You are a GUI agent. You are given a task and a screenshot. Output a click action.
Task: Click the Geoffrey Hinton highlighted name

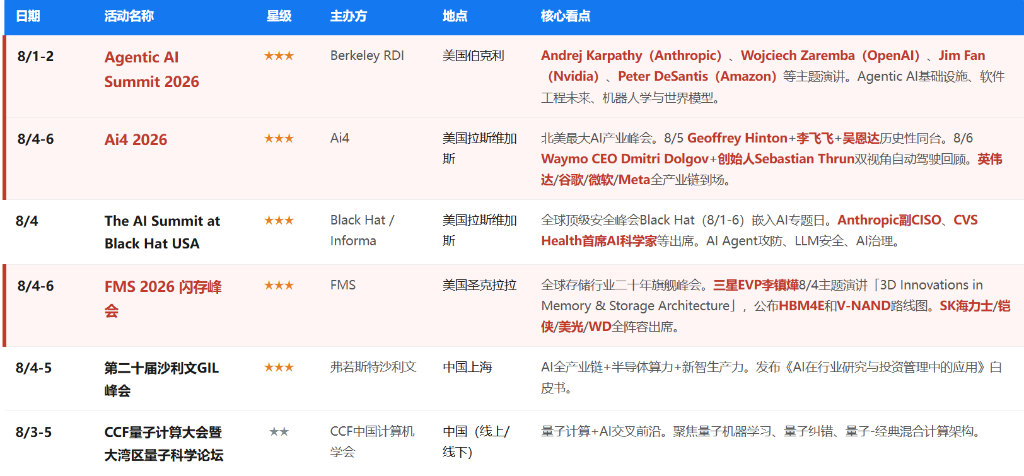click(x=737, y=138)
